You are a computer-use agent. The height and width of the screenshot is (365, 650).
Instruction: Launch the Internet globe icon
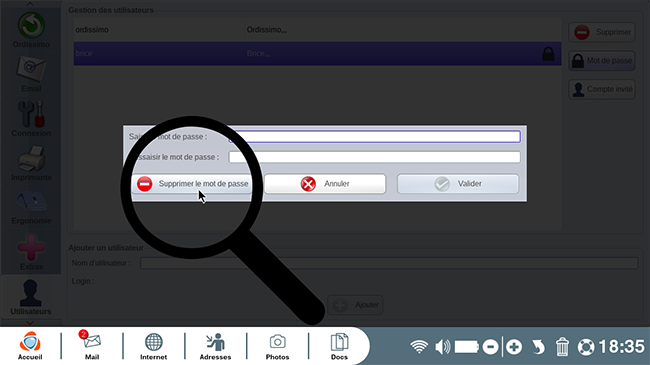click(153, 346)
